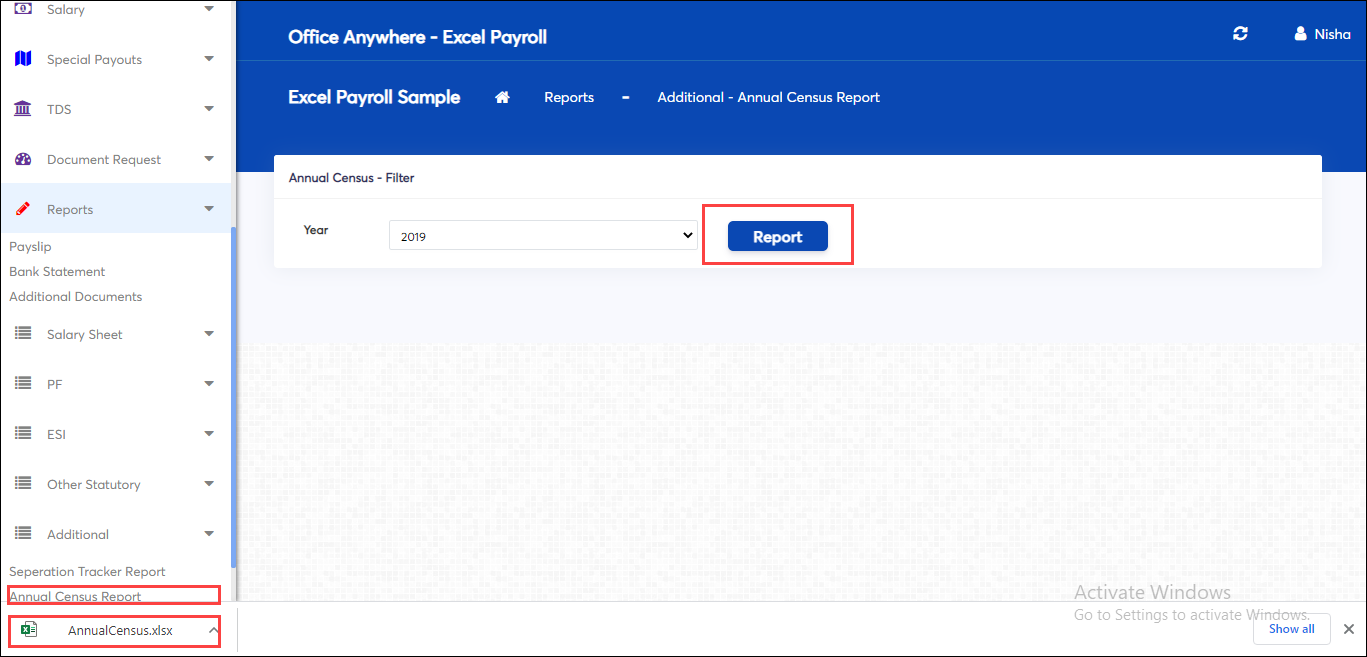Expand the Salary Sheet arrow
The height and width of the screenshot is (657, 1367).
click(209, 334)
